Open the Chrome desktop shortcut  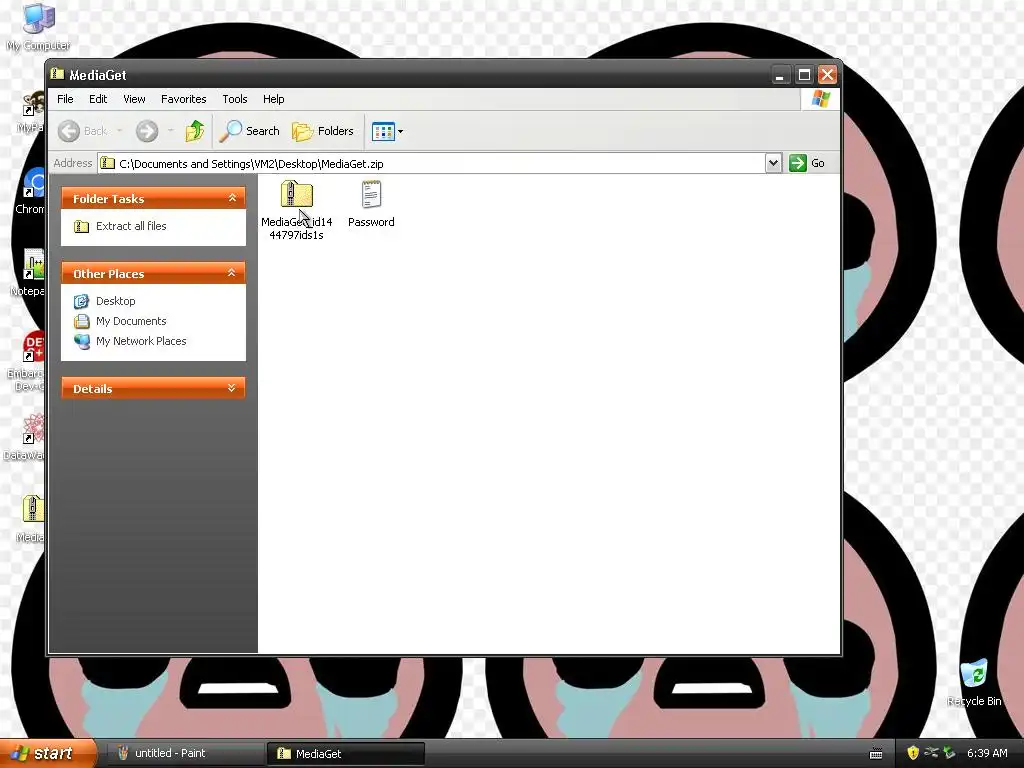[31, 192]
